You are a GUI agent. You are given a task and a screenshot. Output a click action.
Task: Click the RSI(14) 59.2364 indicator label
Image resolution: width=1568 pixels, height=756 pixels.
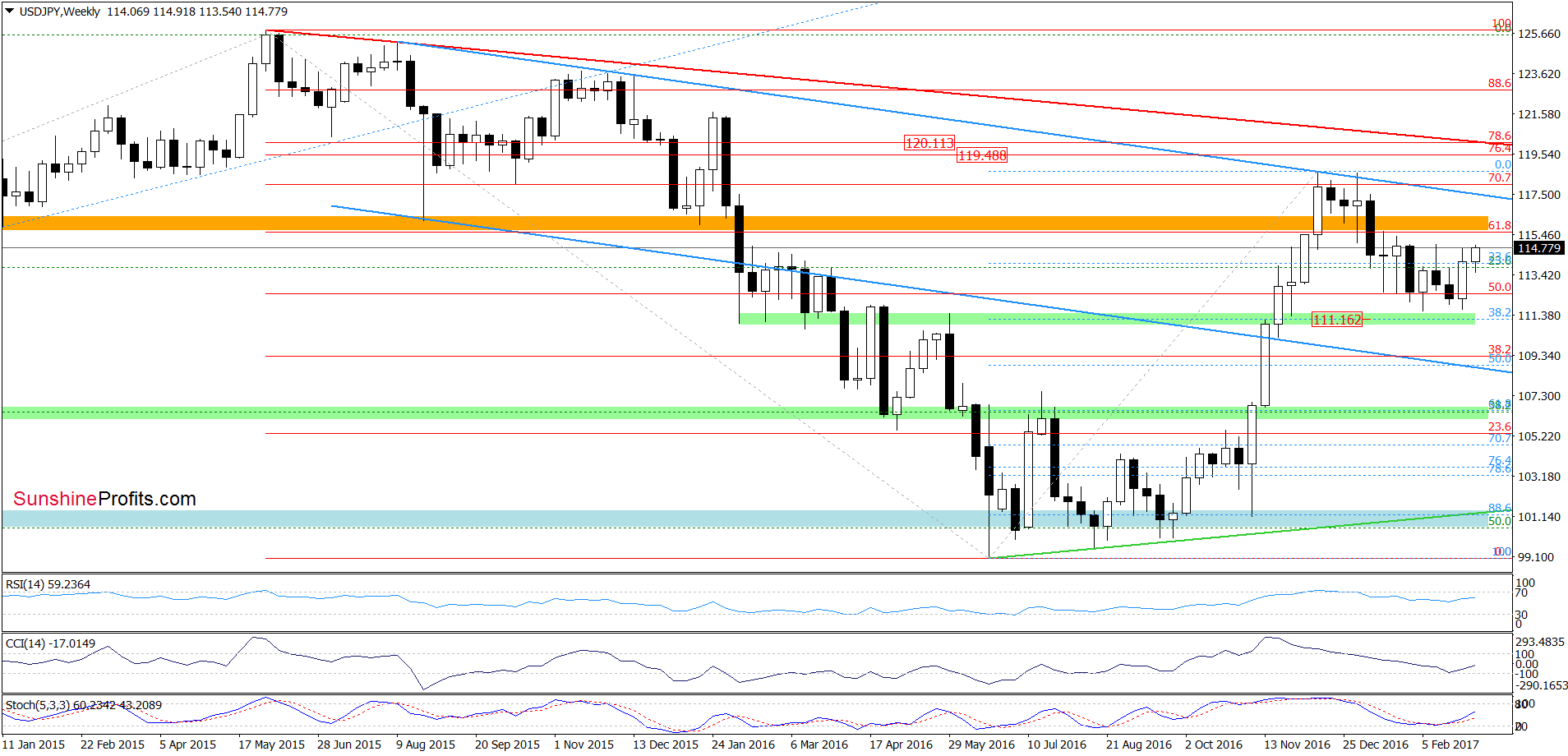point(48,584)
